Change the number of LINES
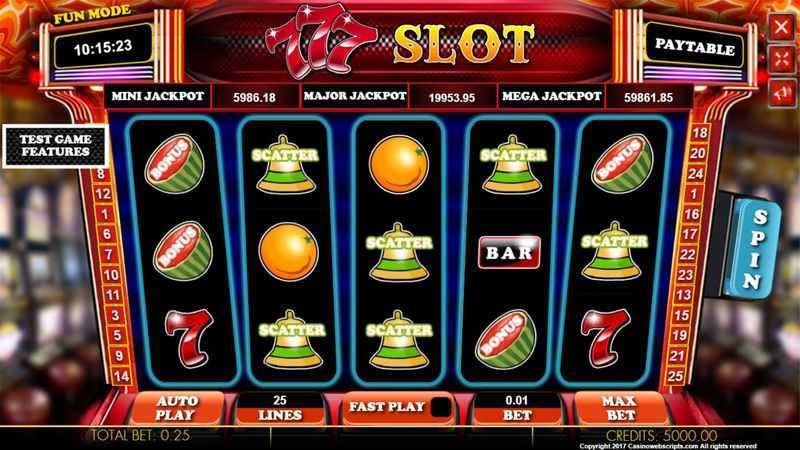The image size is (800, 450). (280, 408)
